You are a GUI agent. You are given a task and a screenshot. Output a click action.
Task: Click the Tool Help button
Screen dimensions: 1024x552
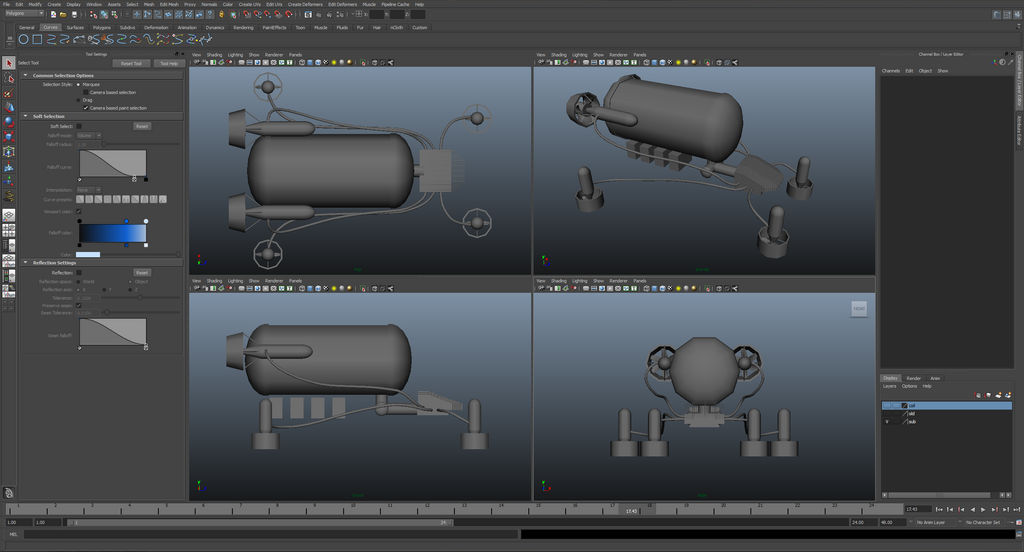pyautogui.click(x=168, y=63)
